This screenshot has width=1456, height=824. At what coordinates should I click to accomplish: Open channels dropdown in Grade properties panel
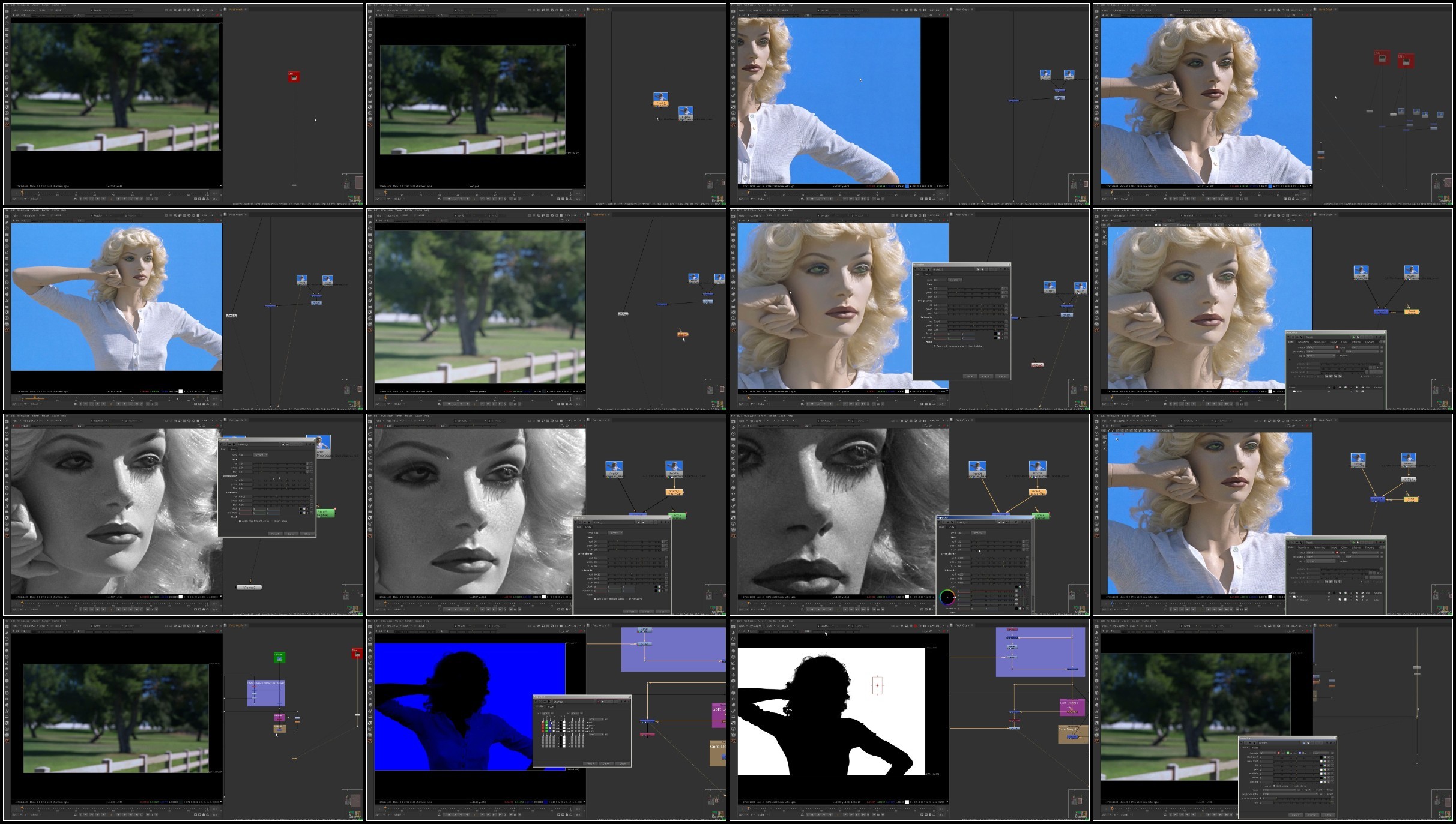[x=1267, y=753]
